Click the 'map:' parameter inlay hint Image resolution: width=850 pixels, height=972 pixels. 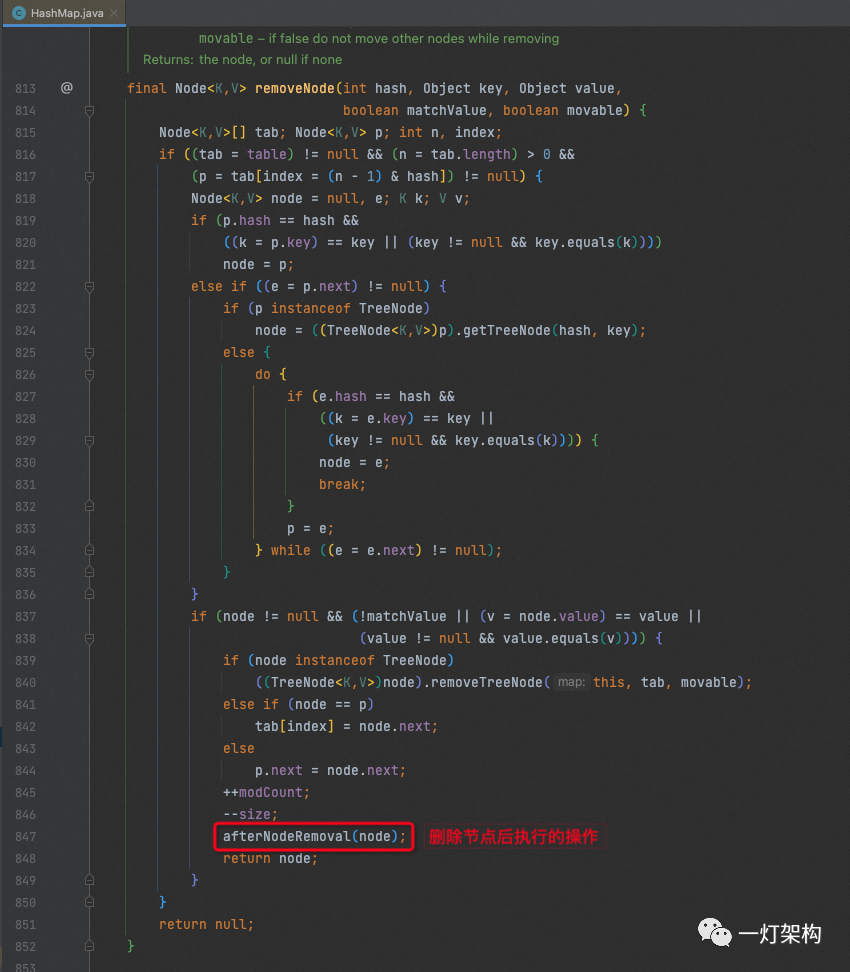pyautogui.click(x=571, y=683)
